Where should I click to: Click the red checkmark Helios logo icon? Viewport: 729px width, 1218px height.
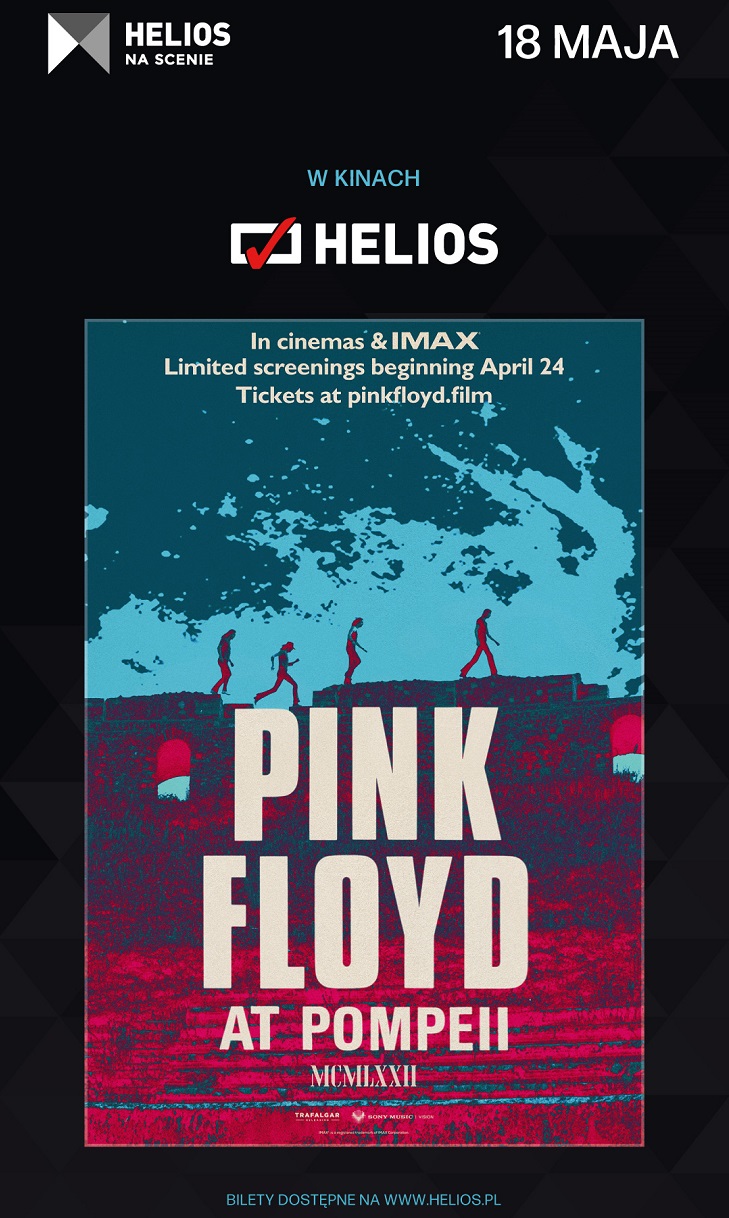pyautogui.click(x=266, y=243)
